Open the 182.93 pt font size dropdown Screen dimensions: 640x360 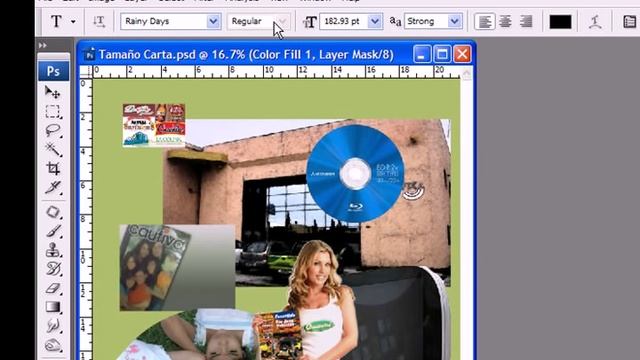(x=374, y=21)
